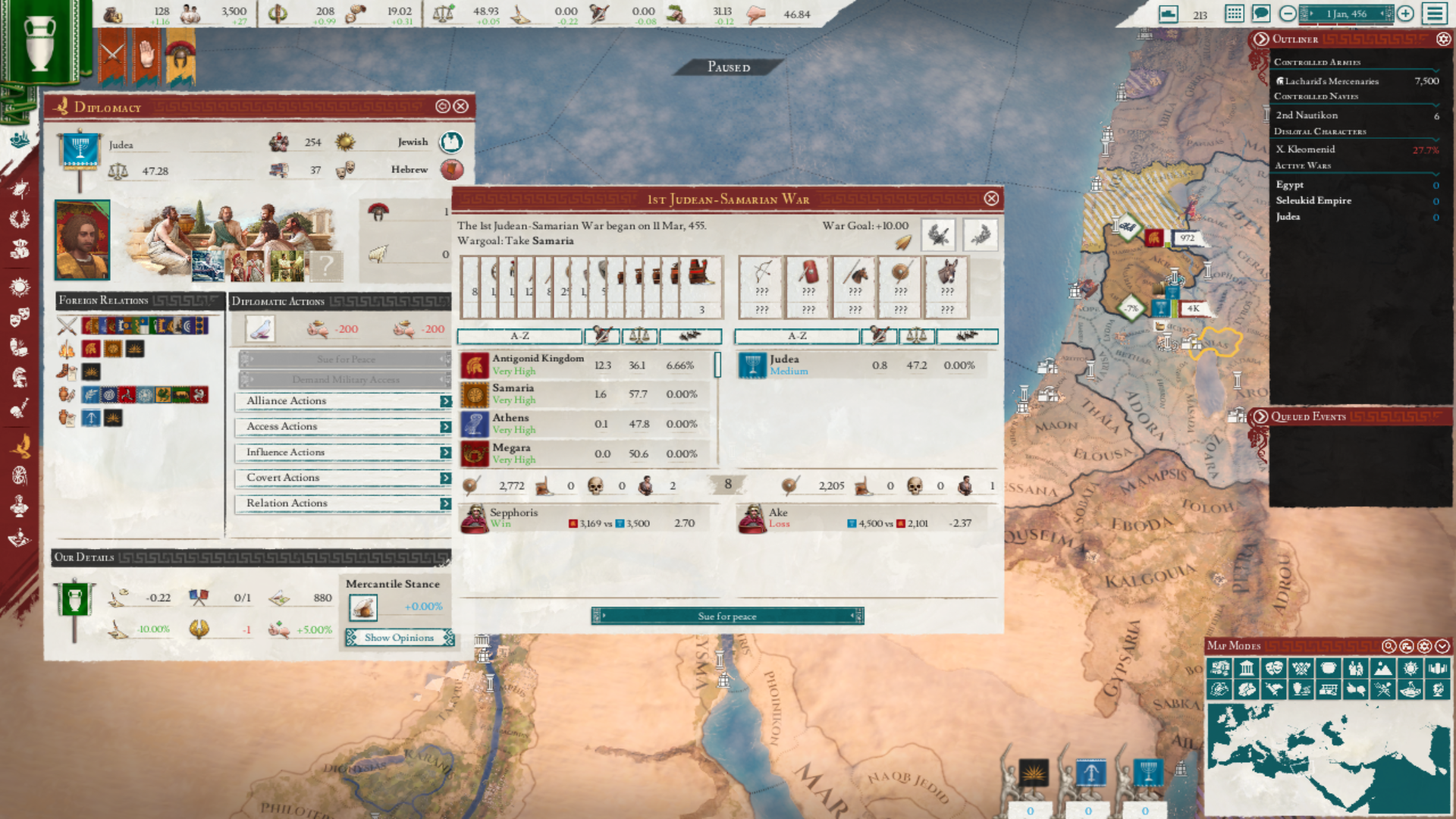Click the Judea ruler portrait
Image resolution: width=1456 pixels, height=819 pixels.
pos(83,240)
